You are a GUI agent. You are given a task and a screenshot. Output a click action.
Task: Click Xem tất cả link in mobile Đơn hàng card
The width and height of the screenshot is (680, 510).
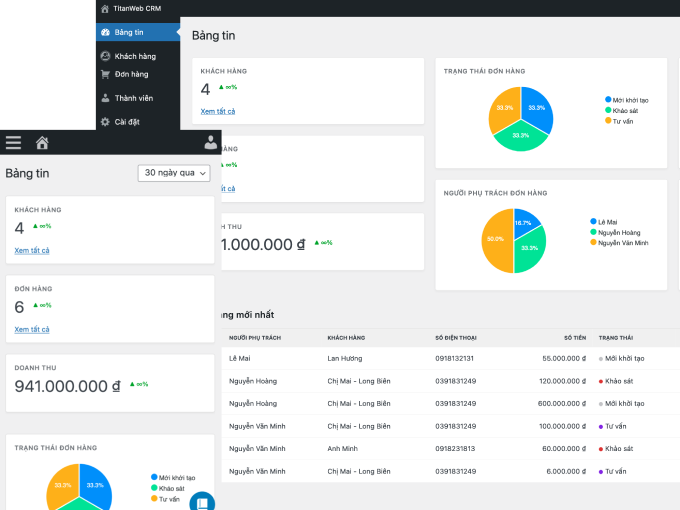[x=32, y=330]
